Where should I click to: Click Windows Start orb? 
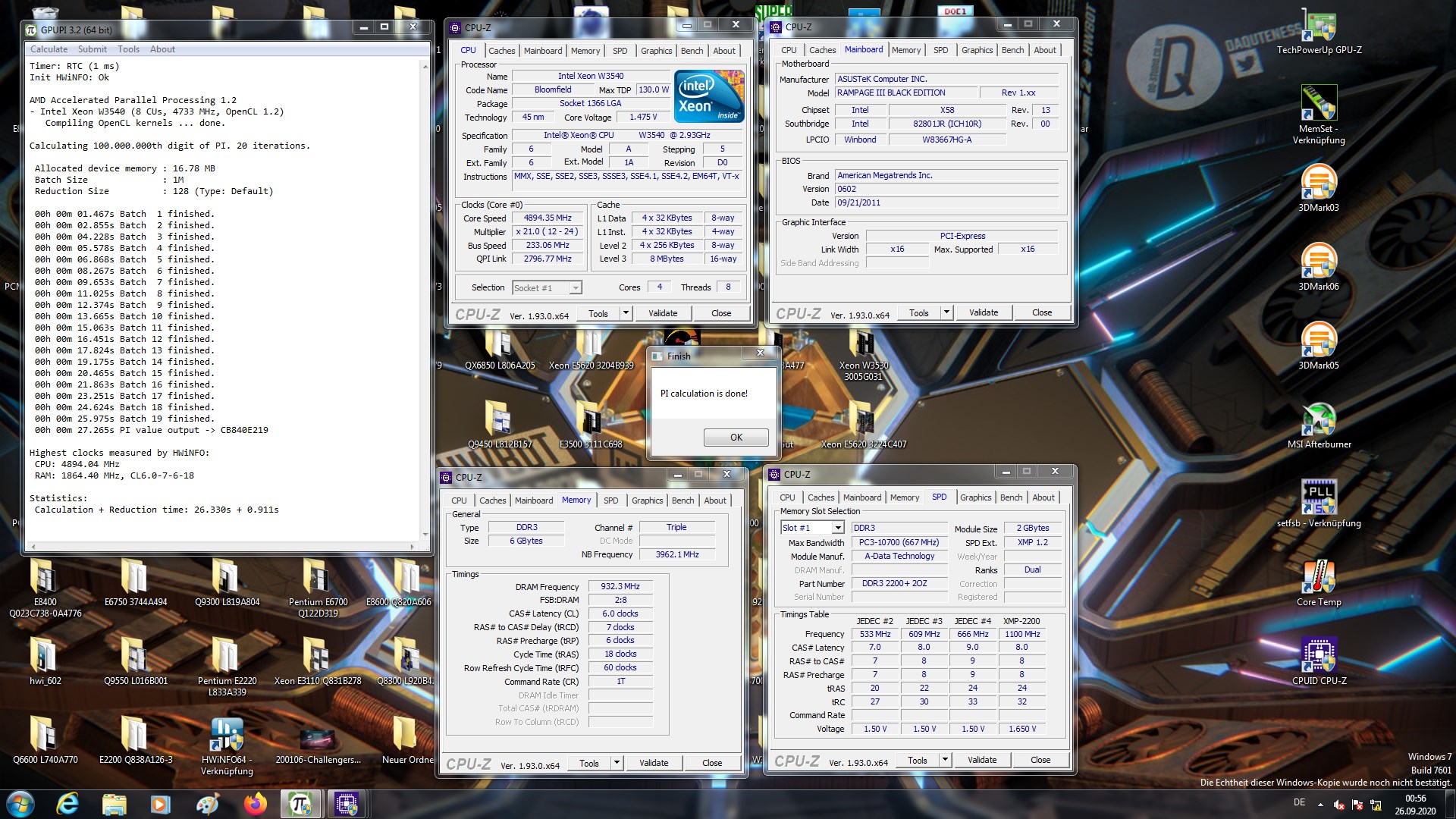coord(20,804)
